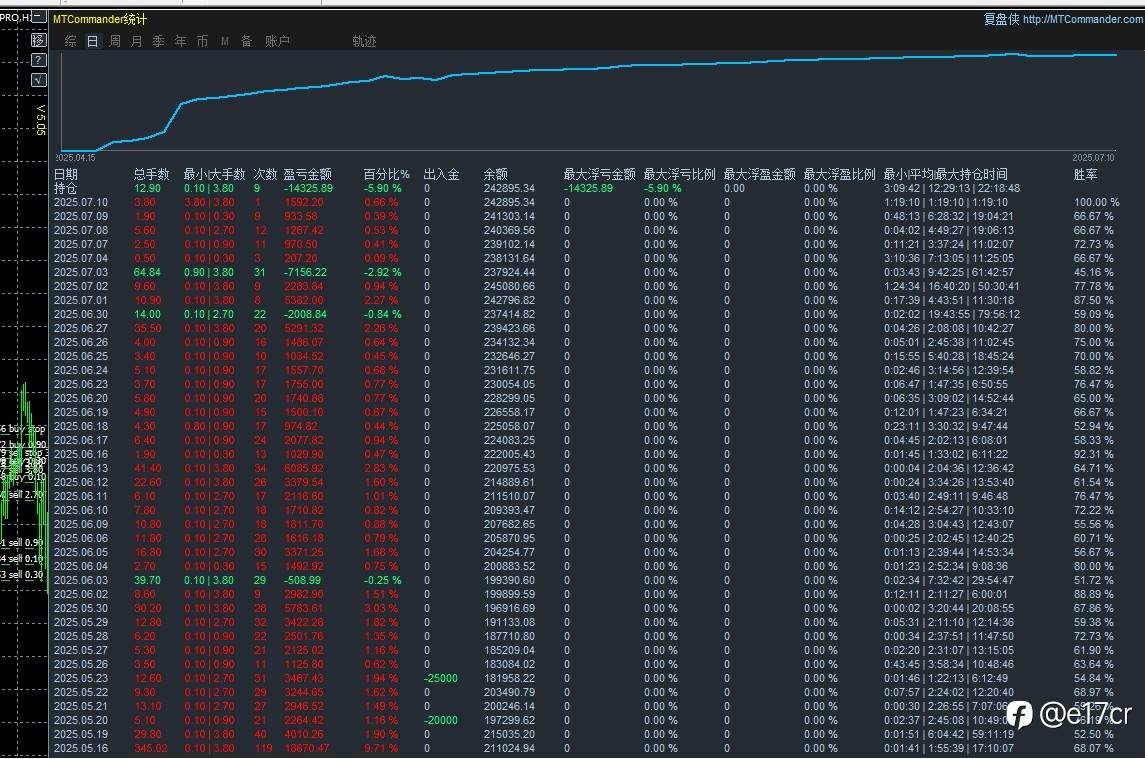Select the 持仓 open-positions row label

[x=66, y=188]
